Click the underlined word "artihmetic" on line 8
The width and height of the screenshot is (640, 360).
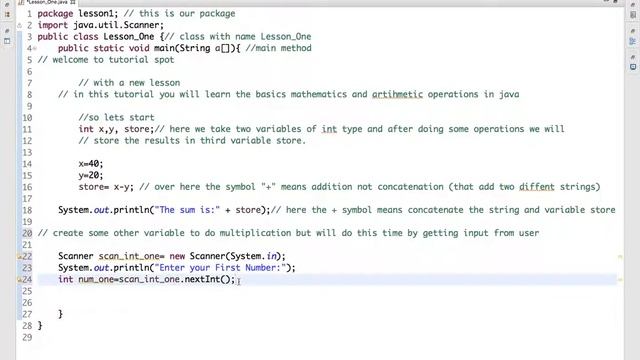[397, 94]
